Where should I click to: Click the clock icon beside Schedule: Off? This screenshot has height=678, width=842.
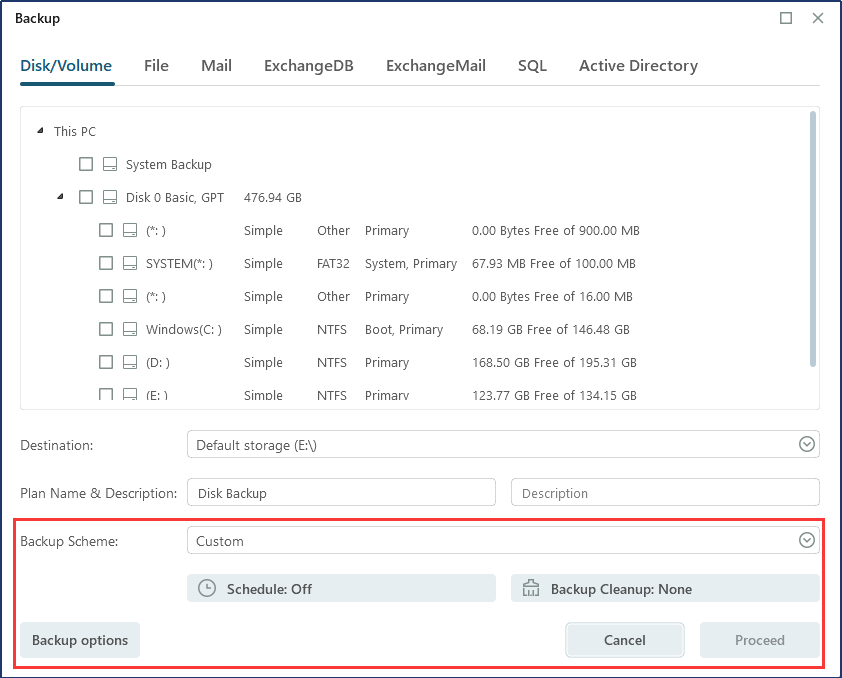tap(207, 589)
